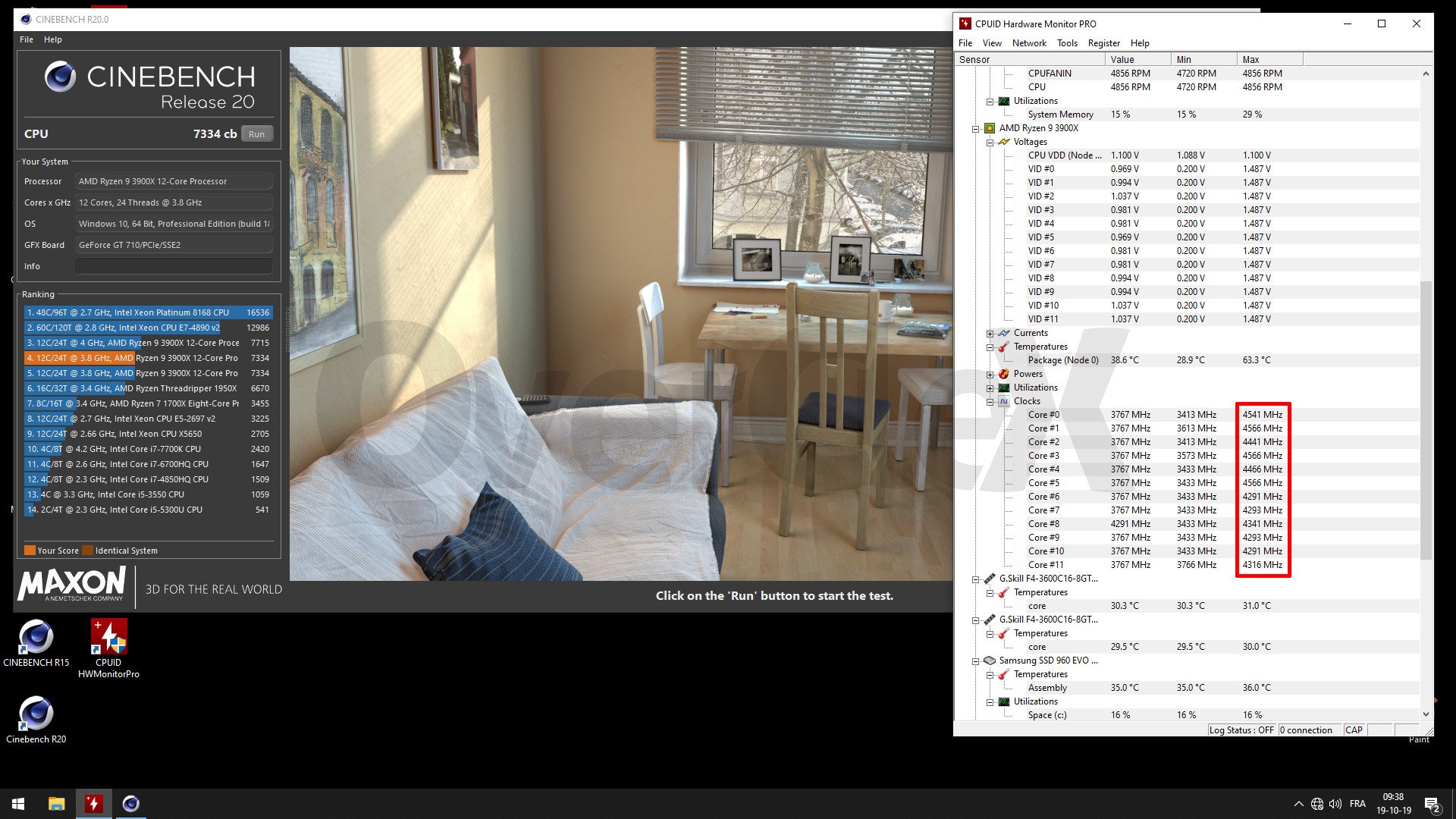Click the Min column header
1456x819 pixels.
click(x=1203, y=59)
